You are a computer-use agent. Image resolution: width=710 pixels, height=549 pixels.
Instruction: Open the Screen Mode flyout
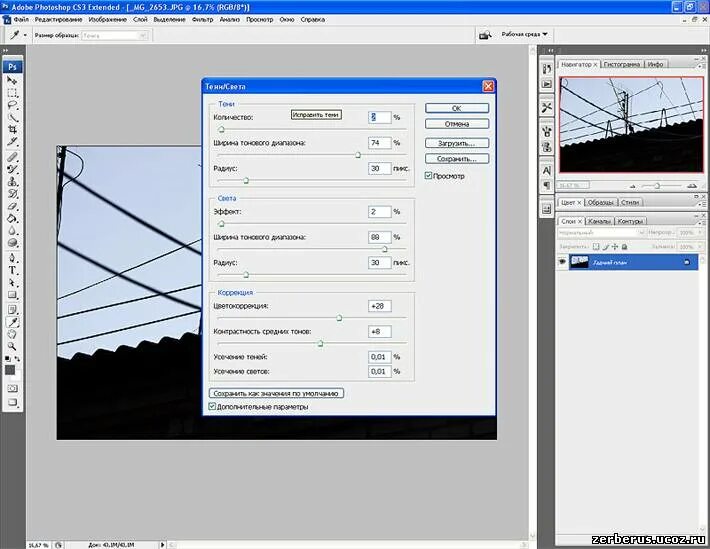(x=12, y=402)
